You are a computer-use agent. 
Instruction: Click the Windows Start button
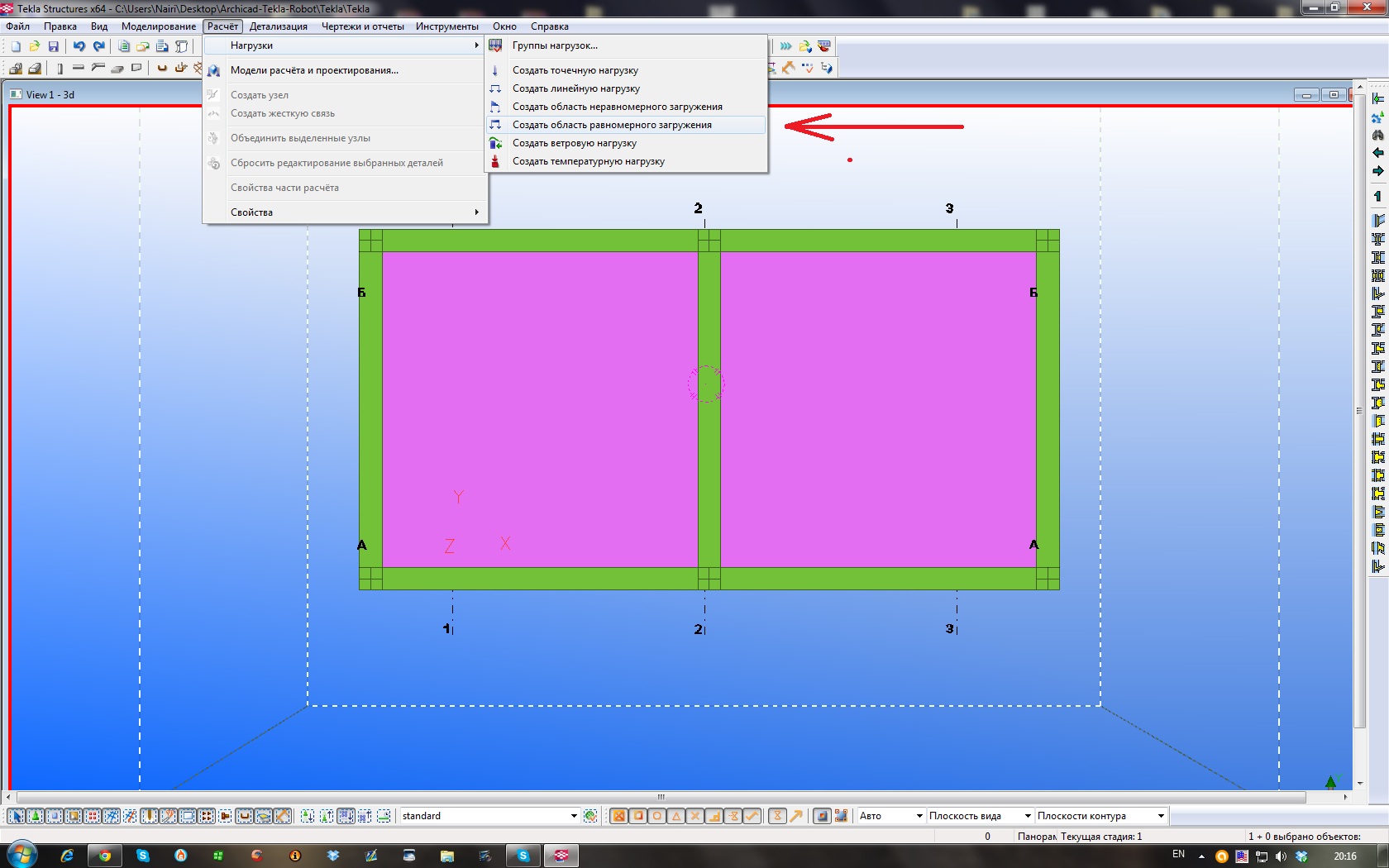point(21,855)
